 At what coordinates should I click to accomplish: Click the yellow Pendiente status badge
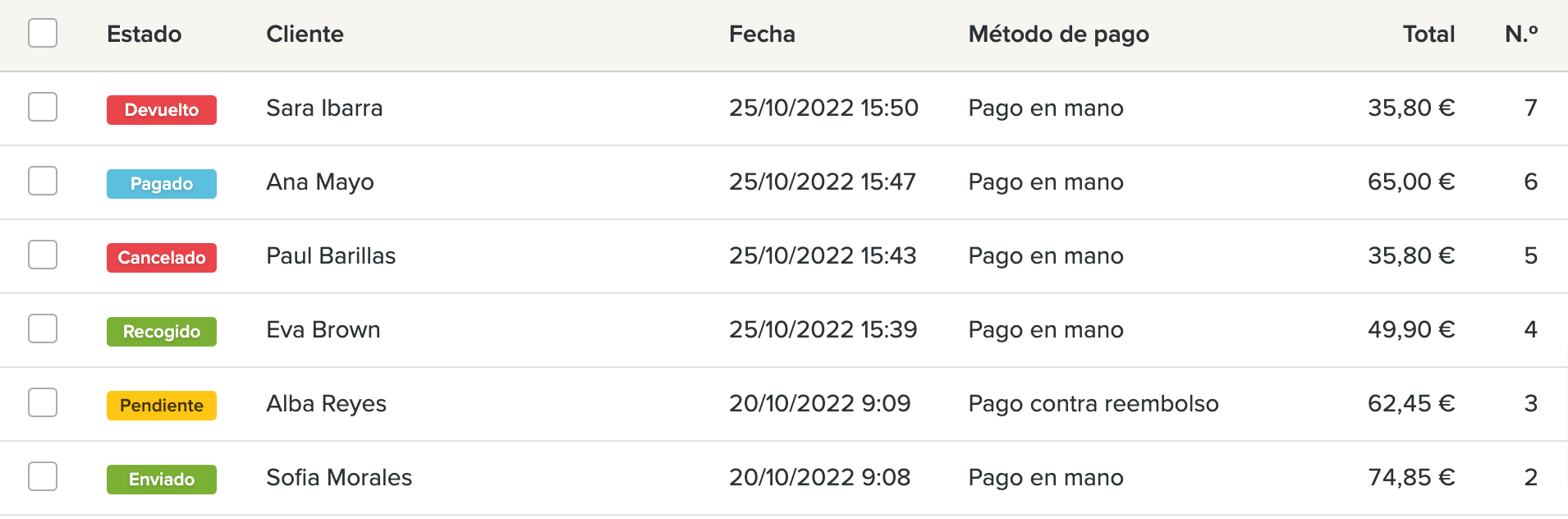[162, 406]
